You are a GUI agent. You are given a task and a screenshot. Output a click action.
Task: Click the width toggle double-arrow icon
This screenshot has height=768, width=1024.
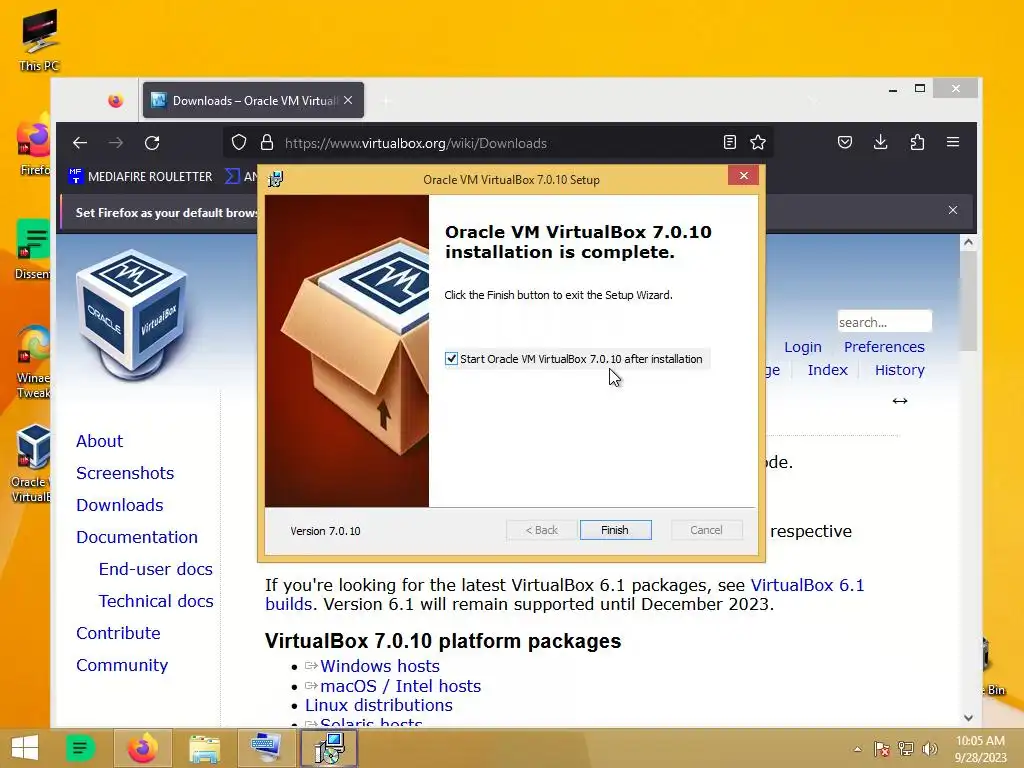click(900, 401)
